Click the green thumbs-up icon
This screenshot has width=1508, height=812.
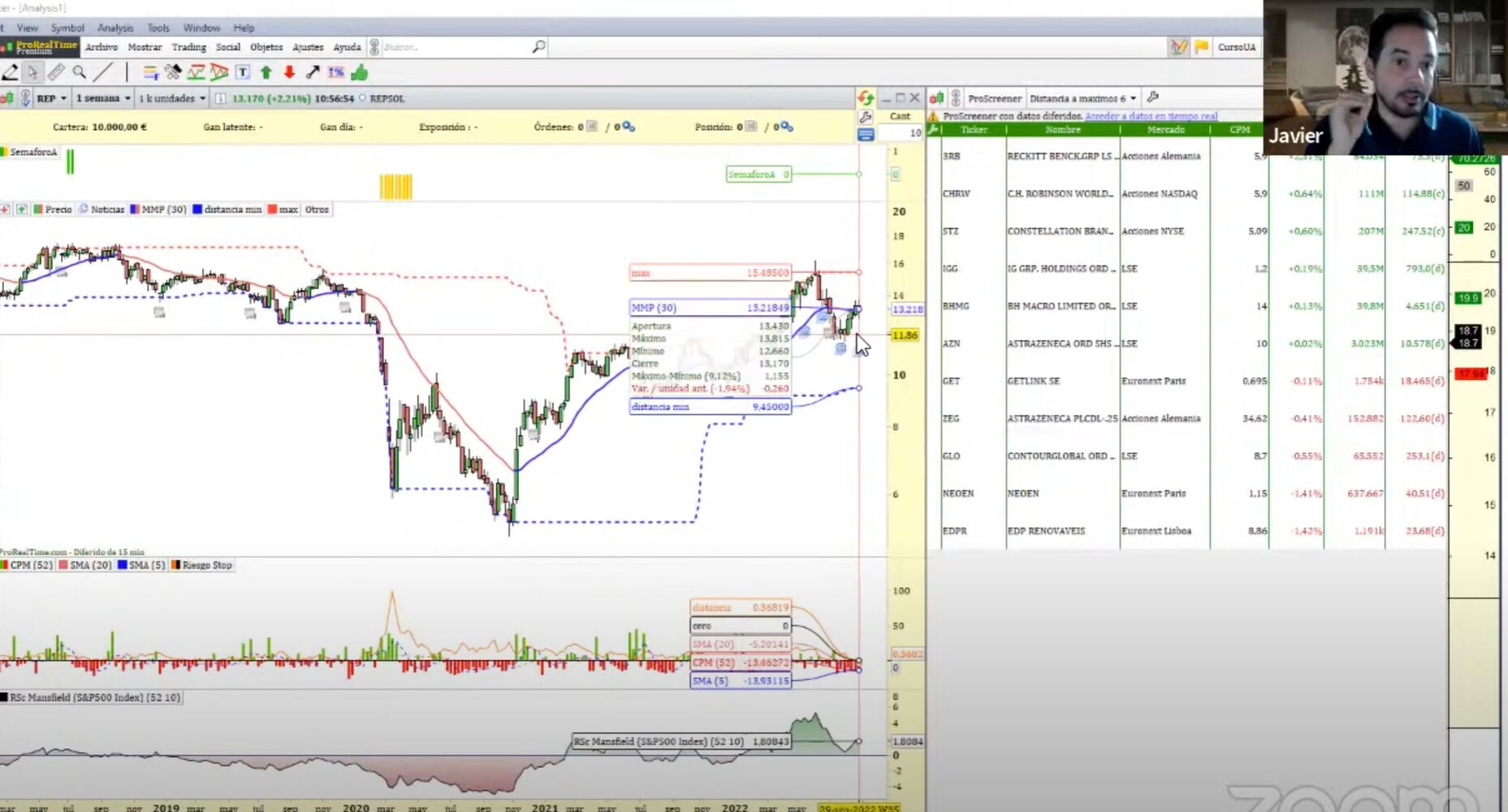pos(359,73)
